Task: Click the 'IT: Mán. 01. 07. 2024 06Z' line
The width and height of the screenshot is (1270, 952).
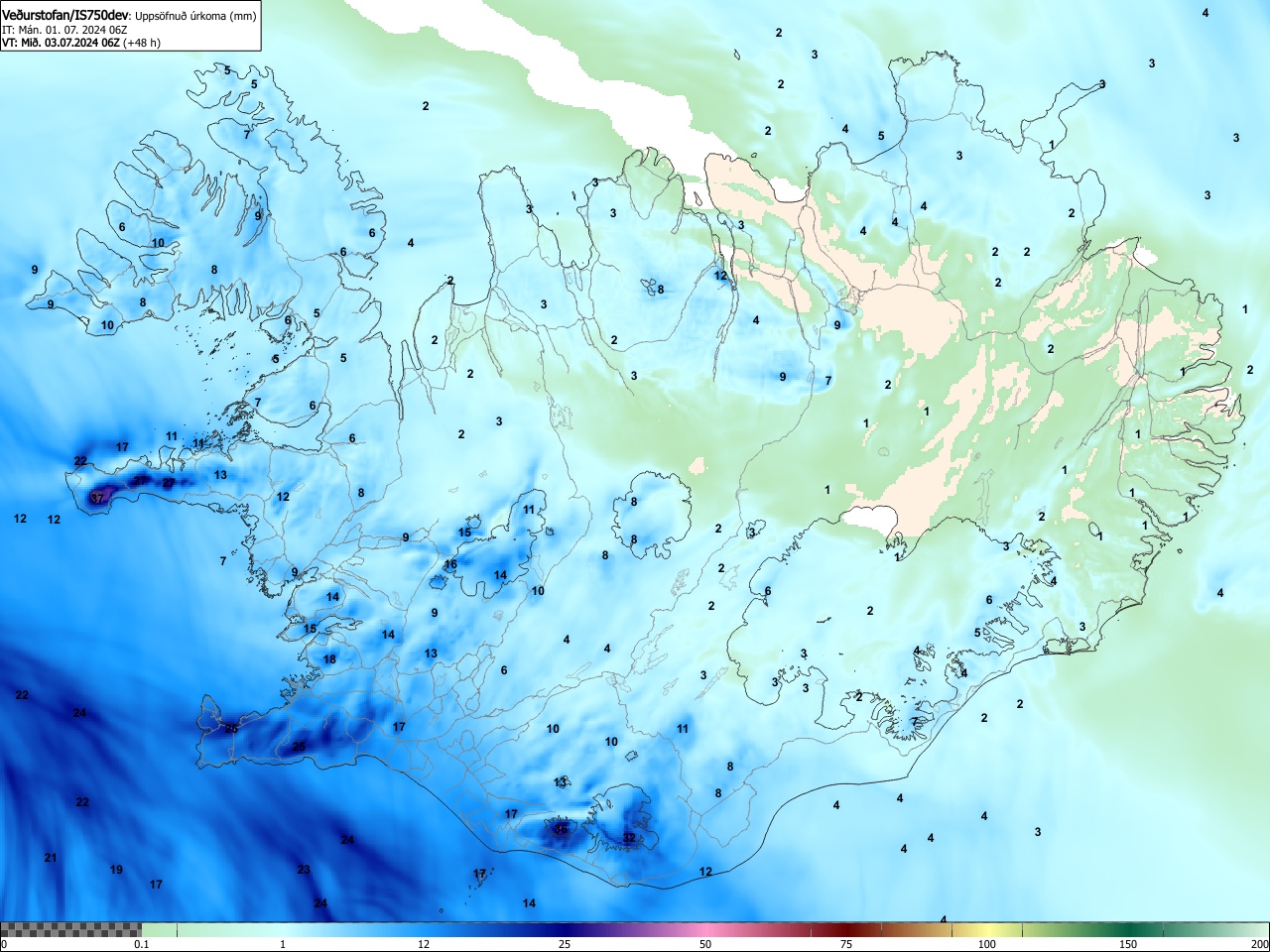Action: tap(64, 30)
